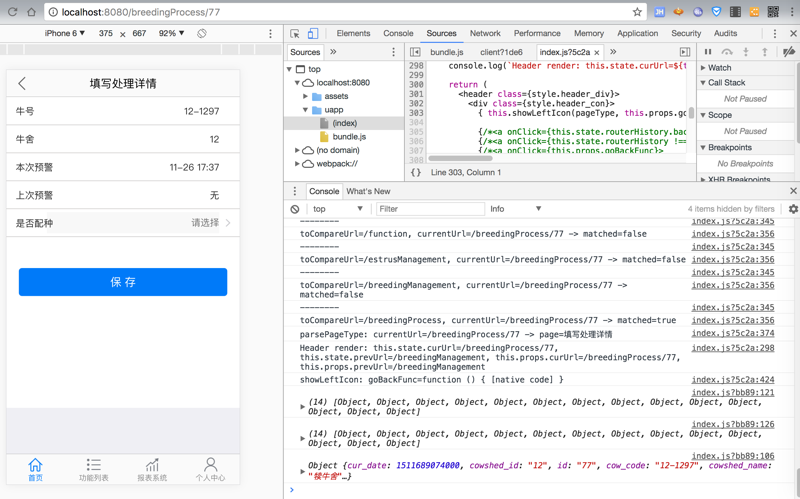Switch to the Elements tab
The image size is (800, 499).
353,33
